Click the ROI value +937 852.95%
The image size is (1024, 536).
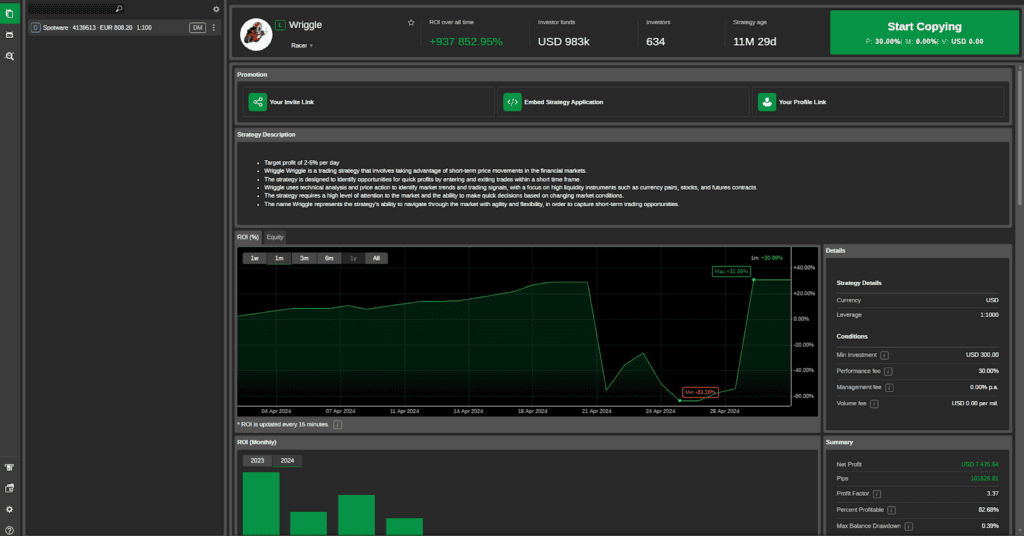[466, 42]
